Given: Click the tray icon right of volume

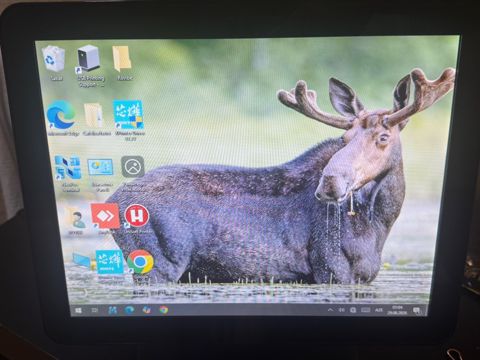Looking at the screenshot, I should (353, 310).
